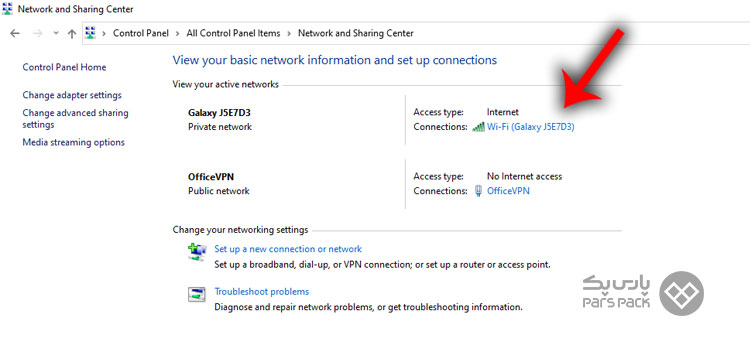Image resolution: width=750 pixels, height=362 pixels.
Task: Click the OfficeVPN network name
Action: pyautogui.click(x=211, y=177)
